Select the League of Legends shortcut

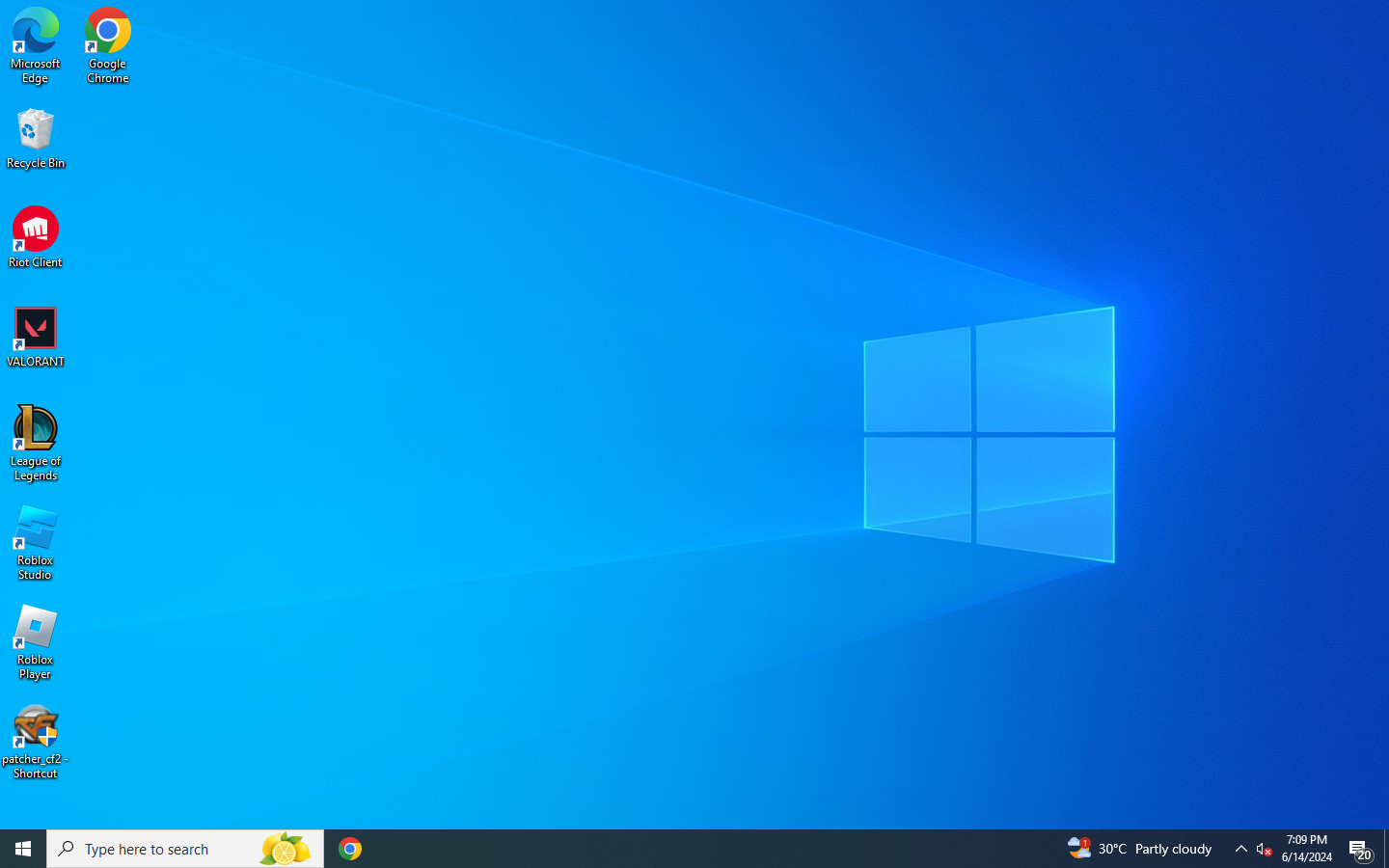click(x=36, y=443)
